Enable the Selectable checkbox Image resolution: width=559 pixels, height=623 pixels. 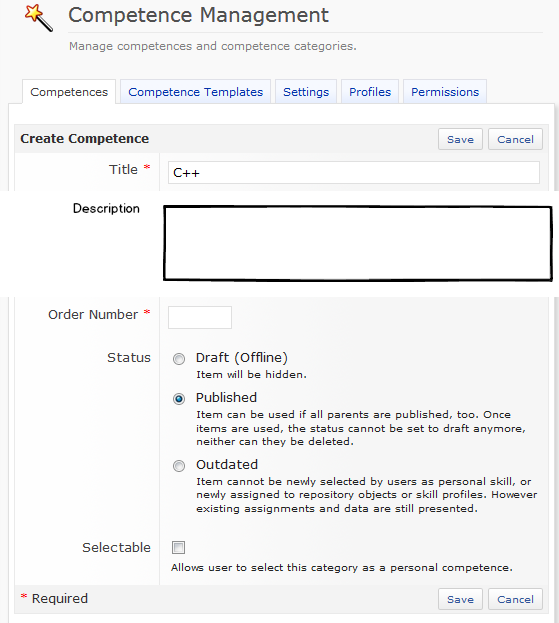coord(178,548)
